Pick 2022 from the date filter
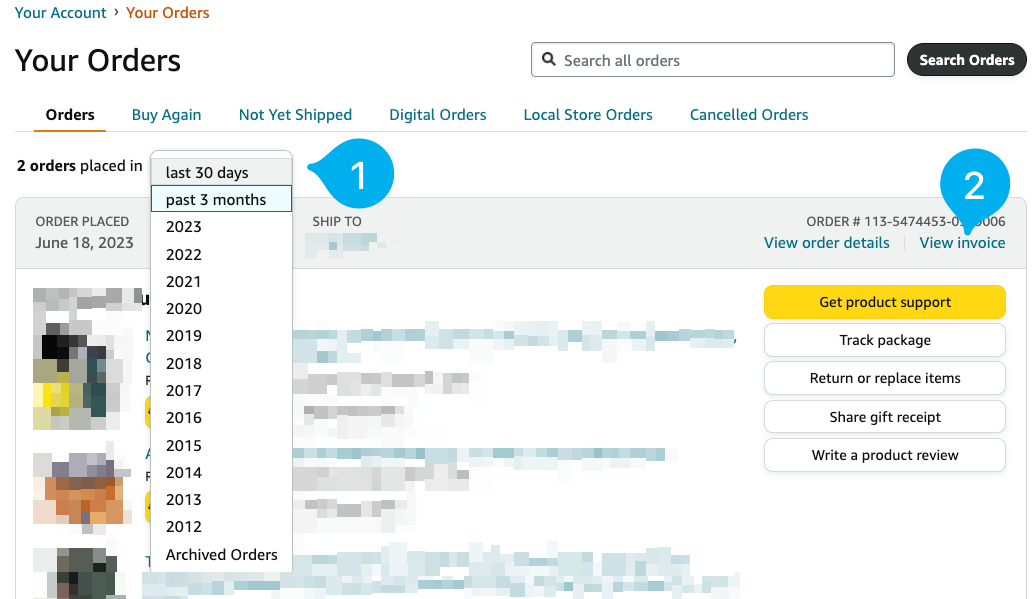This screenshot has height=599, width=1035. [221, 254]
